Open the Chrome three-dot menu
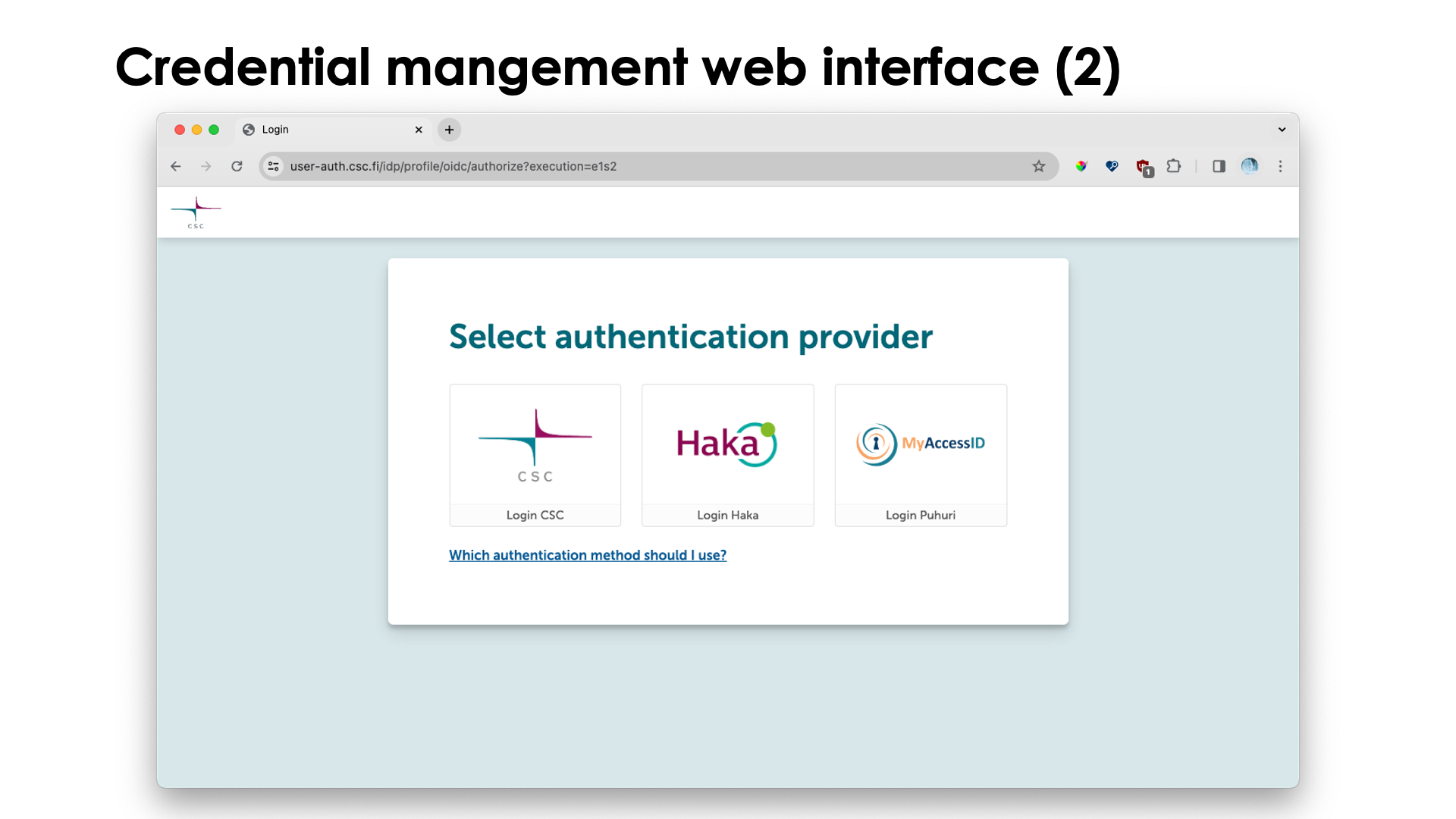1456x819 pixels. (1281, 166)
